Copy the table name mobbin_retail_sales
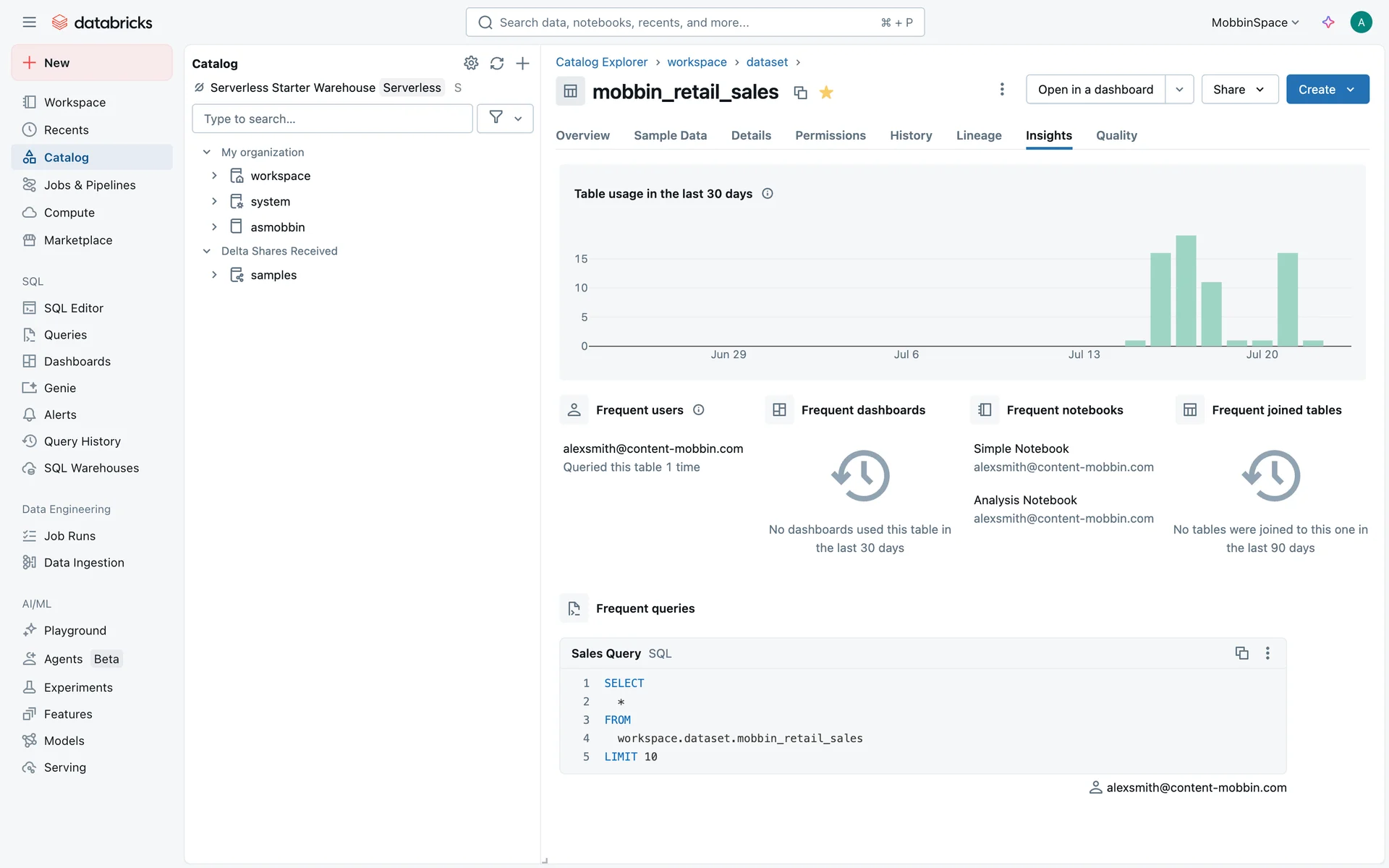The height and width of the screenshot is (868, 1389). coord(800,93)
